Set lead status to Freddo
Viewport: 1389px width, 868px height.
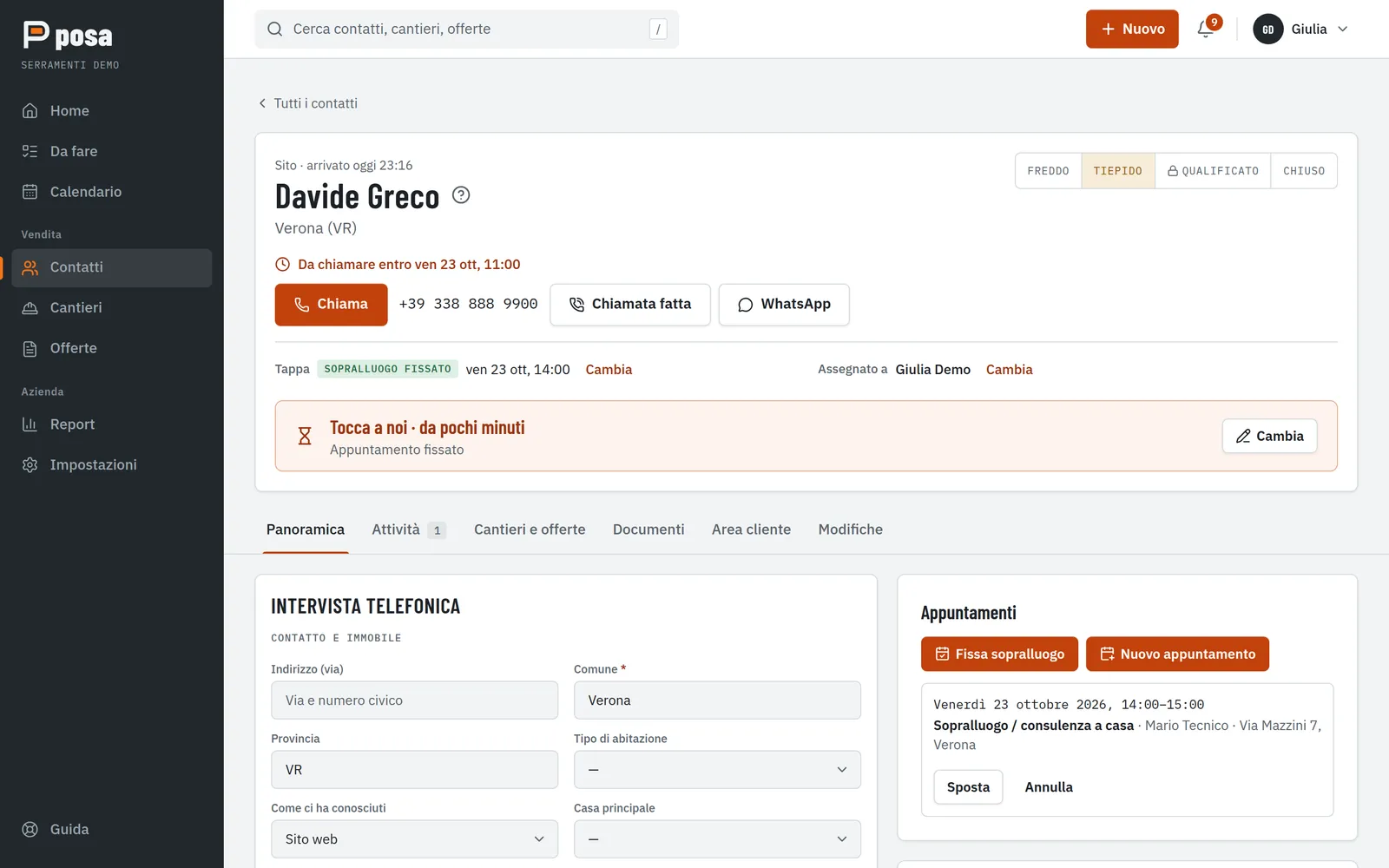pyautogui.click(x=1048, y=171)
